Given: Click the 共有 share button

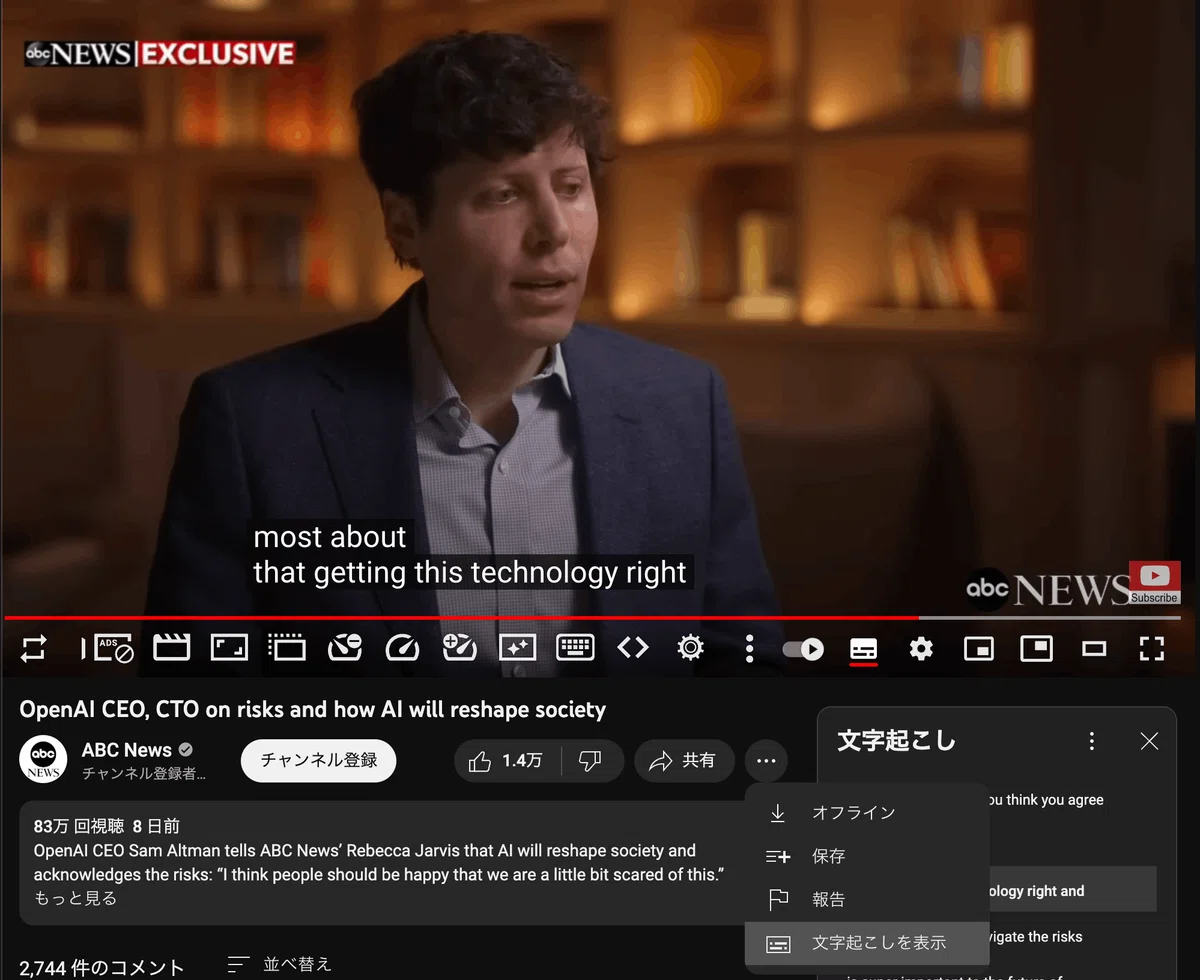Looking at the screenshot, I should pos(684,761).
